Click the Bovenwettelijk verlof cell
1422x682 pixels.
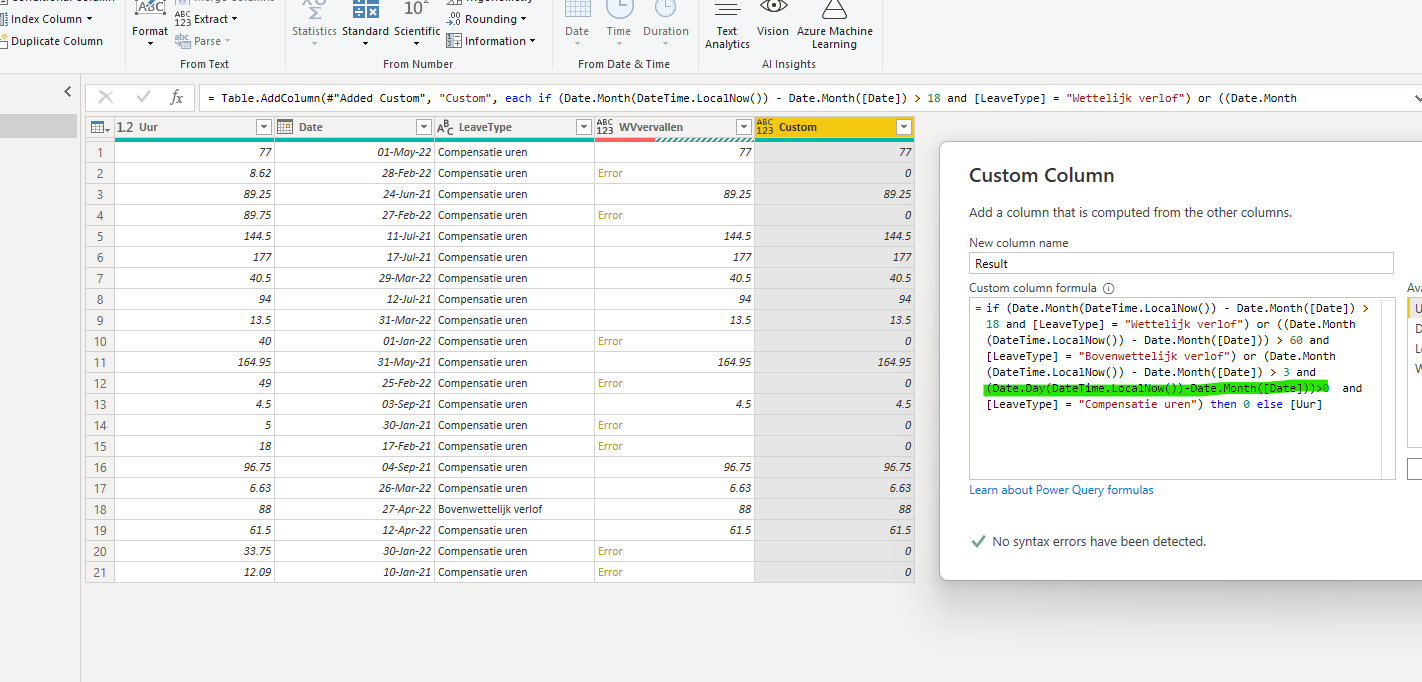514,509
